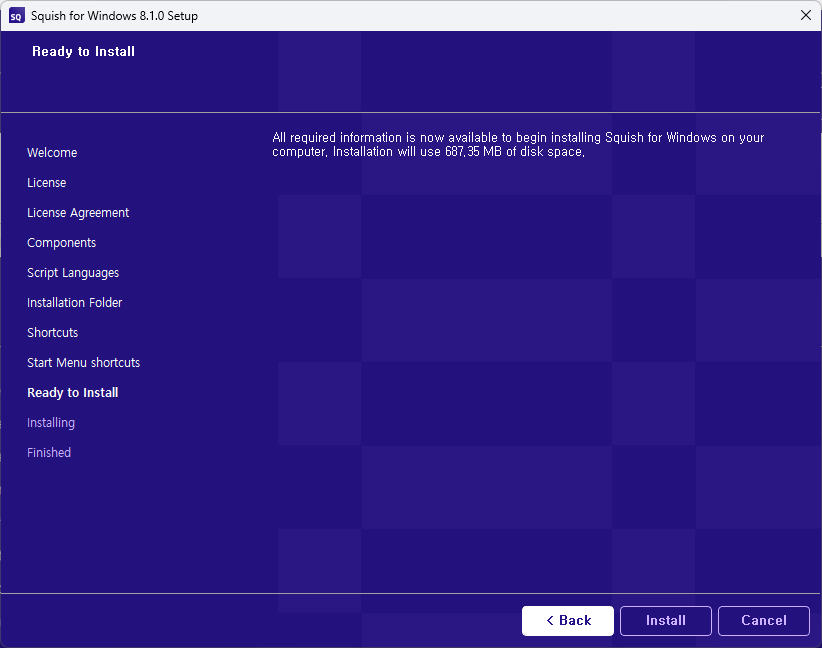Select the License step in sidebar
Viewport: 822px width, 648px height.
coord(47,182)
